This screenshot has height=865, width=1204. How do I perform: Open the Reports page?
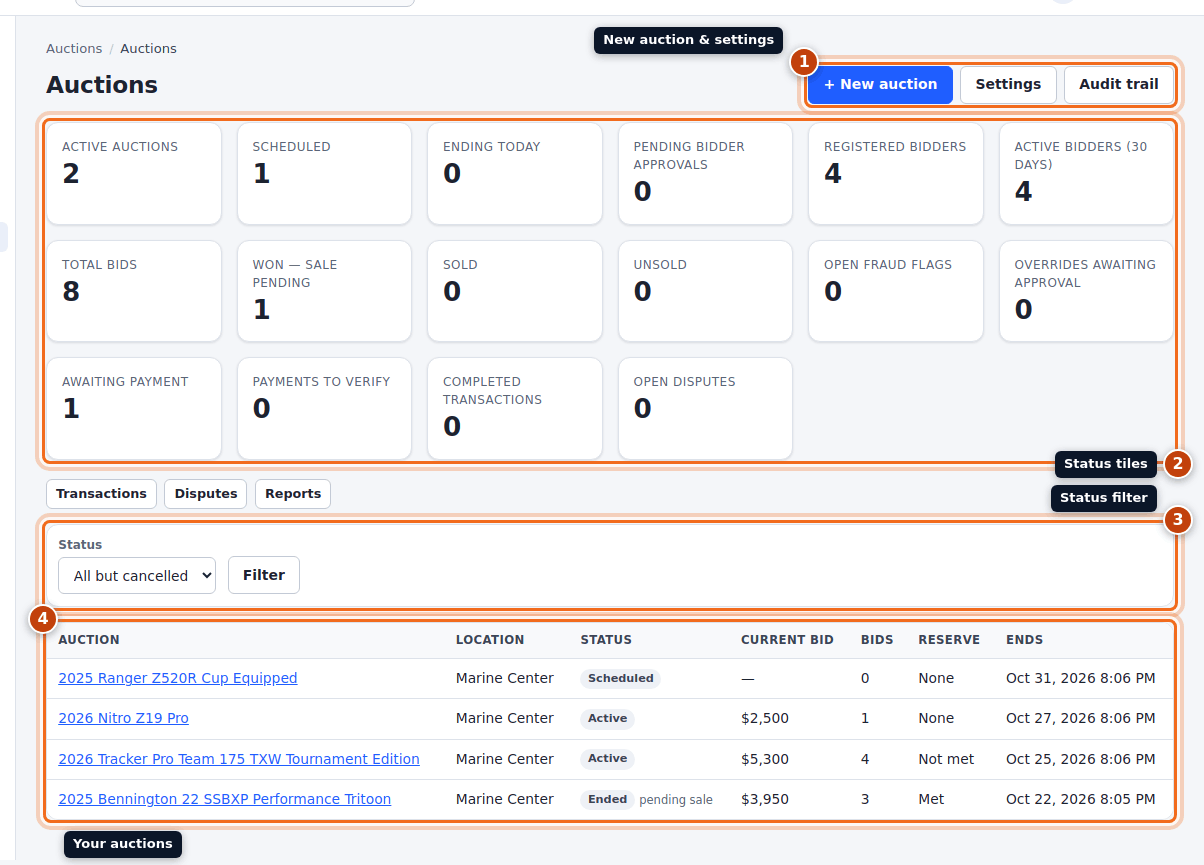coord(293,494)
